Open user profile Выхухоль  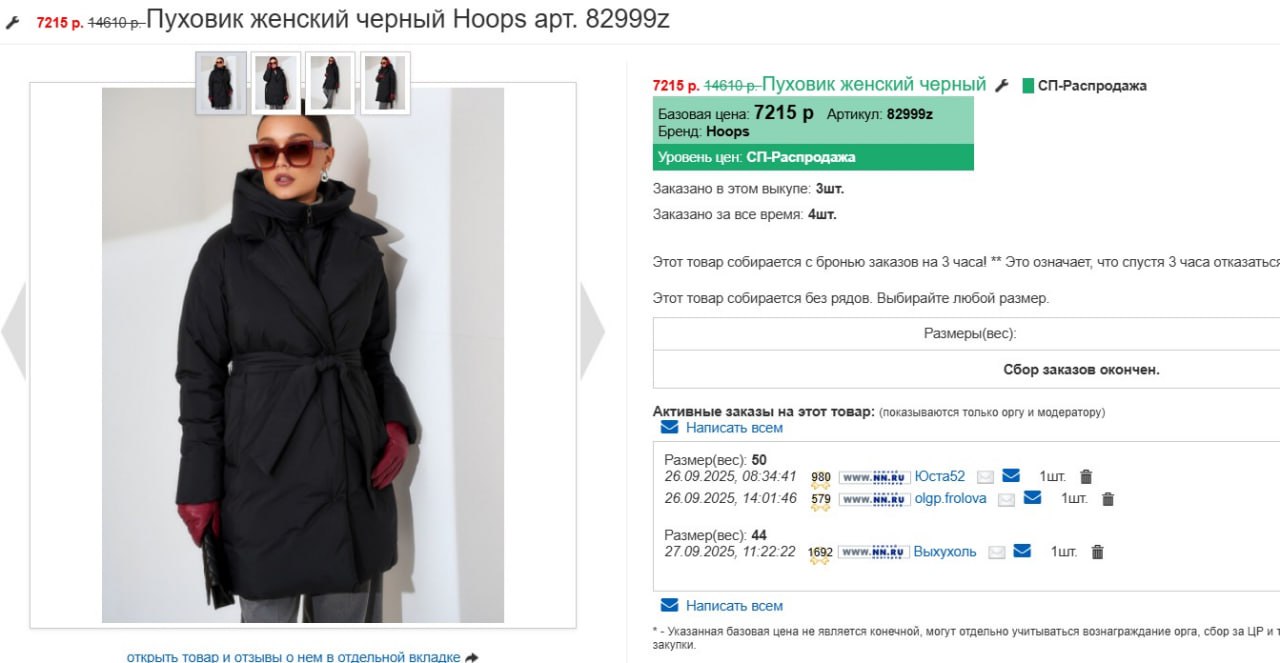[x=945, y=551]
